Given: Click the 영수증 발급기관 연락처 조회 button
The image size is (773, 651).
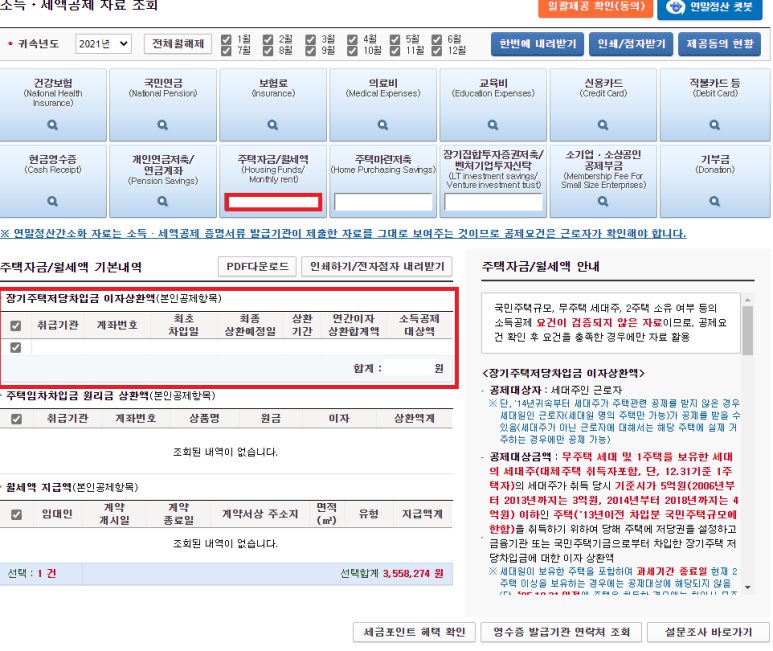Looking at the screenshot, I should [561, 632].
